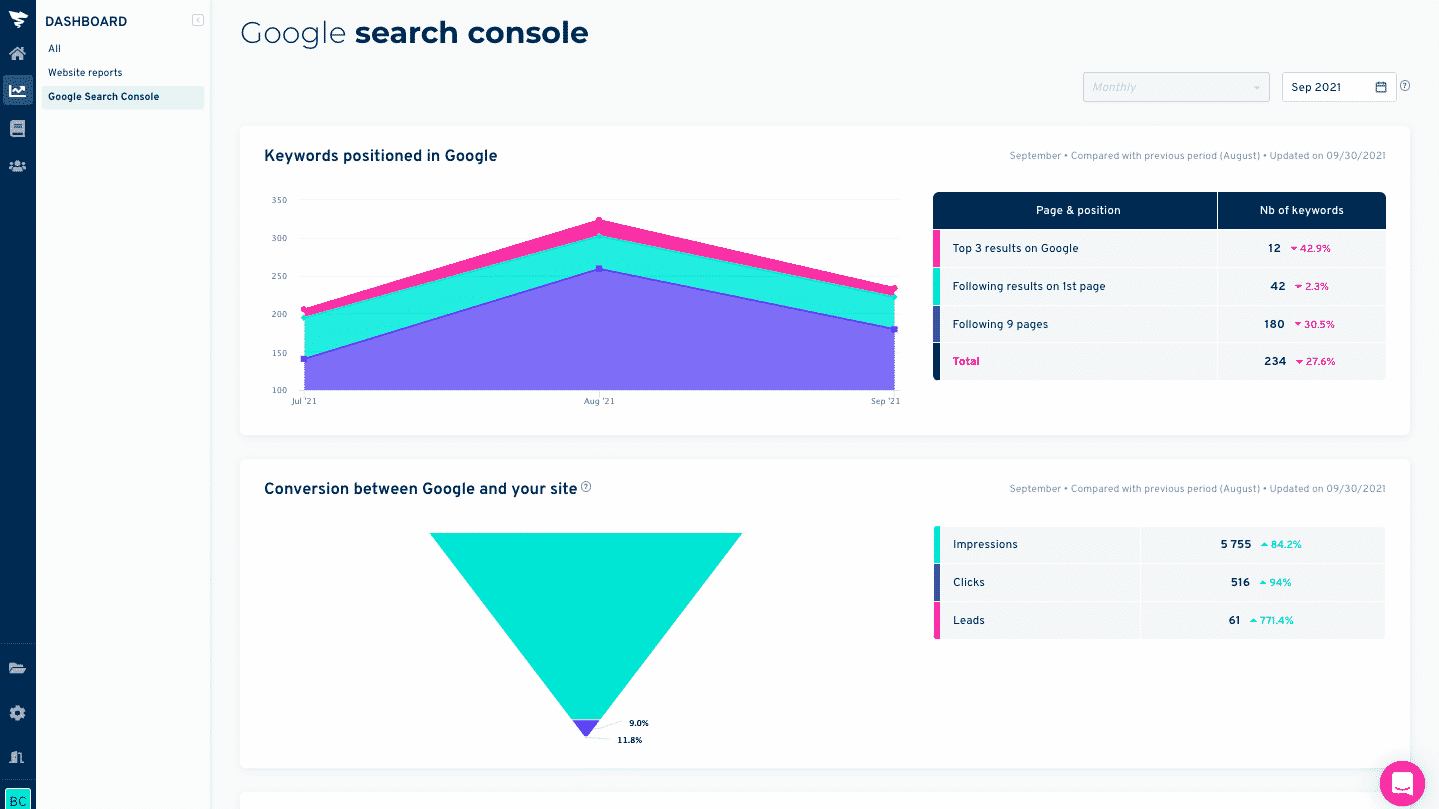Open the folder icon in sidebar
1439x809 pixels.
click(17, 669)
